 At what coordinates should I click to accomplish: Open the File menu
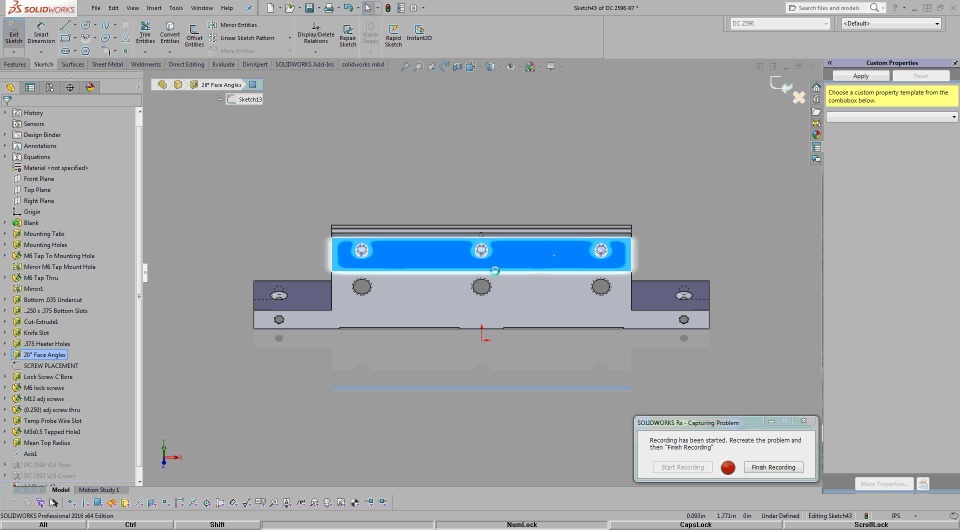coord(96,8)
